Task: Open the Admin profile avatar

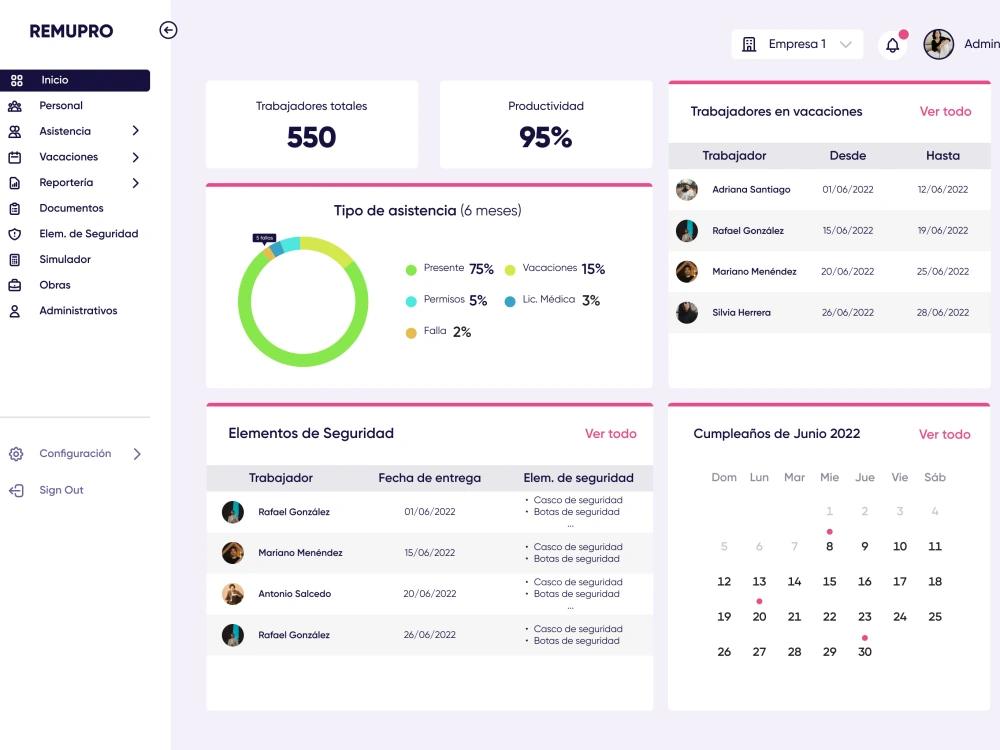Action: point(939,44)
